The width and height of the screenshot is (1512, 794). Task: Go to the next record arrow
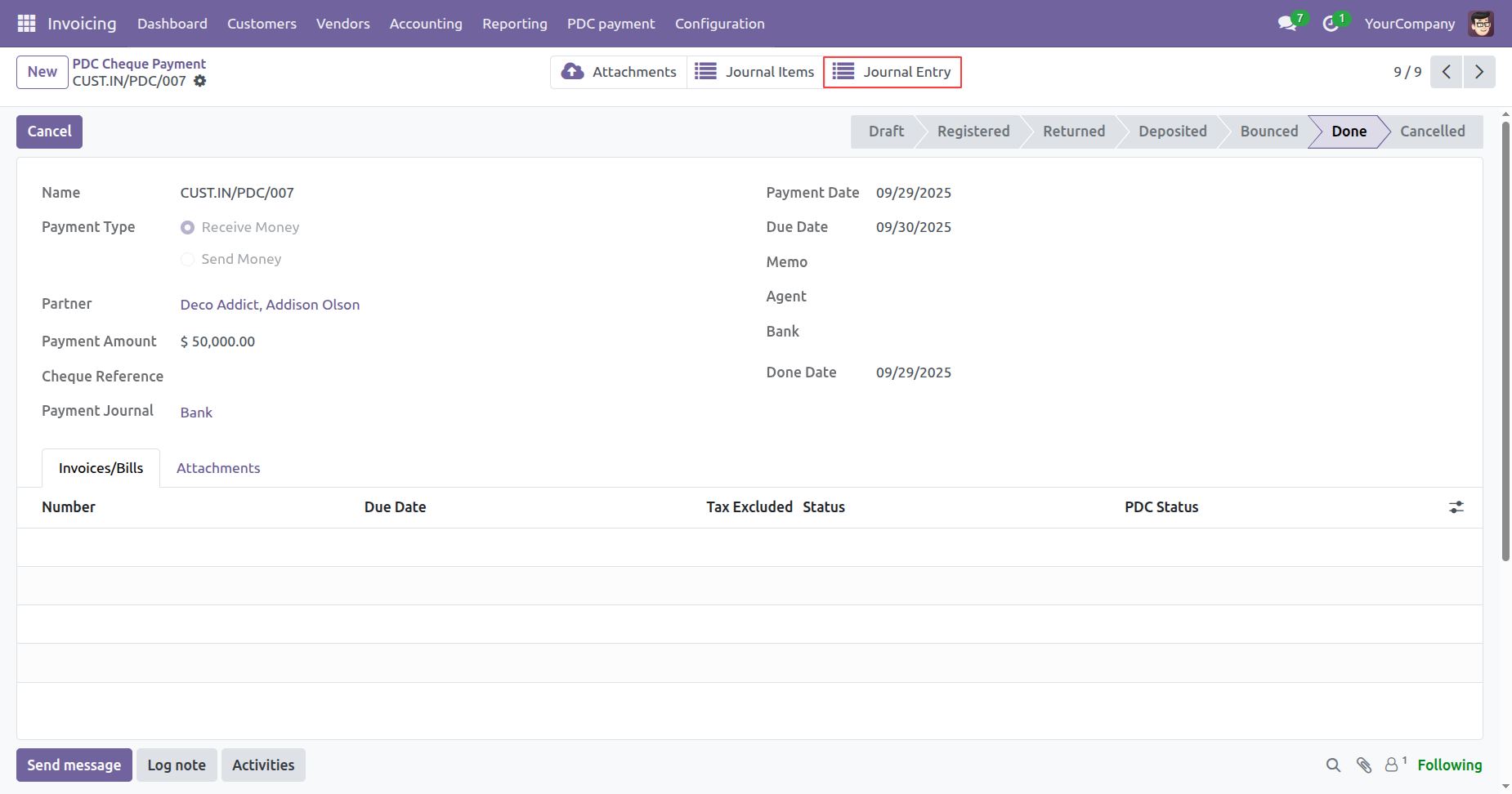[x=1478, y=72]
